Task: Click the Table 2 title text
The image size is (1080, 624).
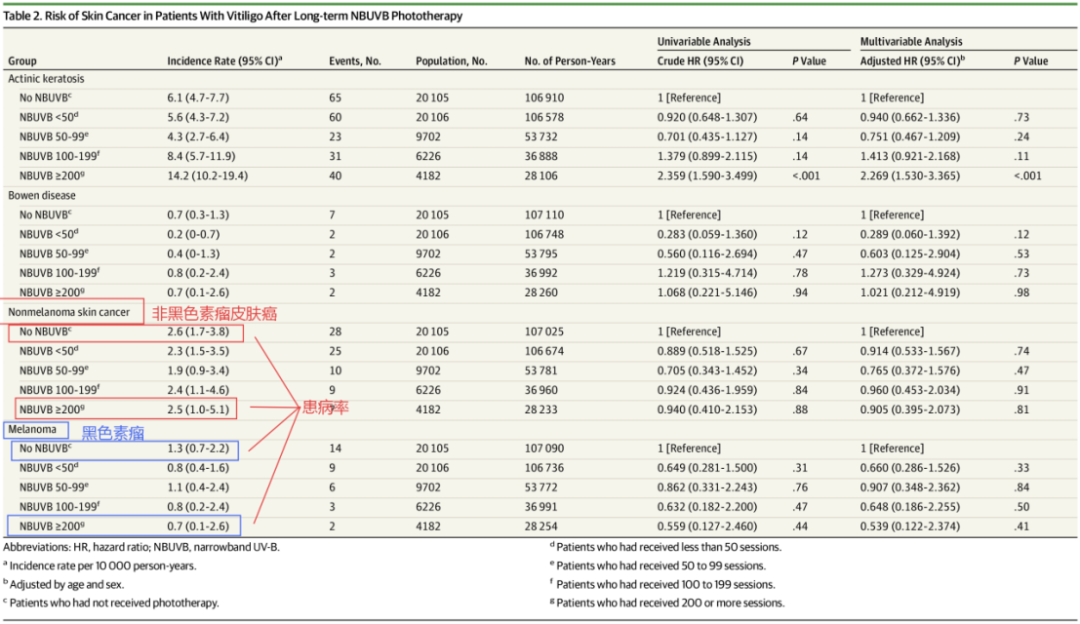Action: (x=234, y=17)
